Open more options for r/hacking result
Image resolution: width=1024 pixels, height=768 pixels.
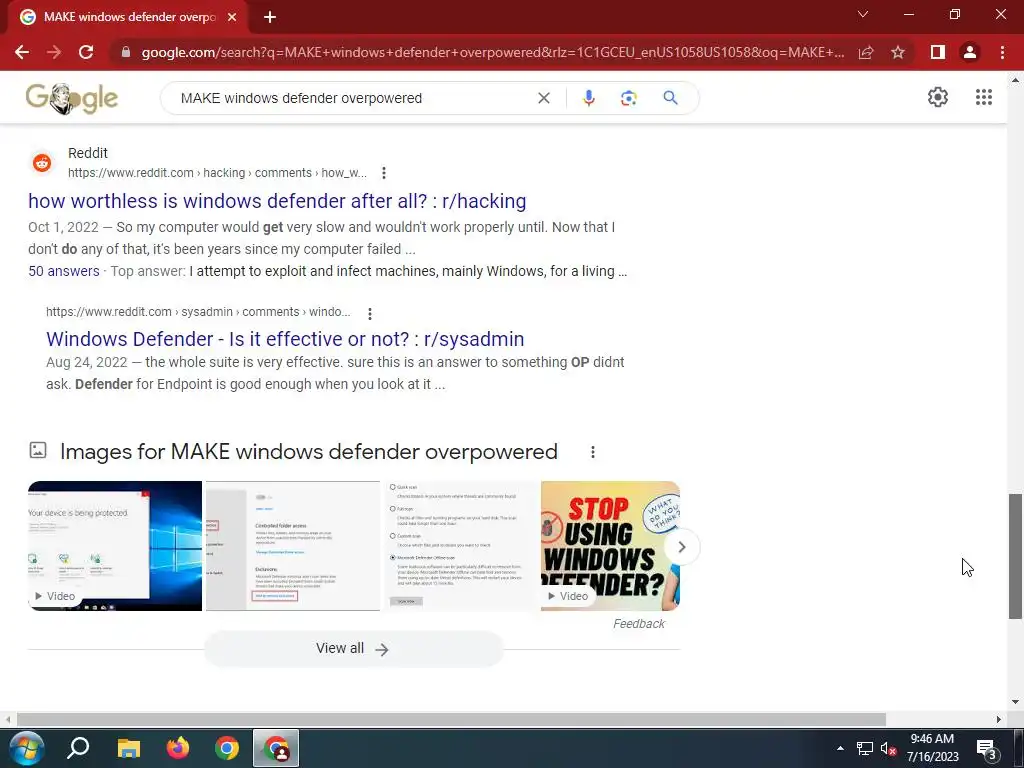(x=384, y=173)
